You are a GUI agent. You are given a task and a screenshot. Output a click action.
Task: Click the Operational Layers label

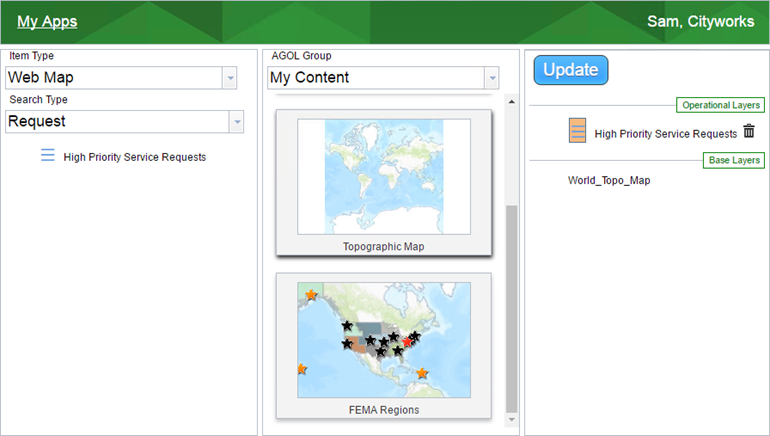pos(720,105)
